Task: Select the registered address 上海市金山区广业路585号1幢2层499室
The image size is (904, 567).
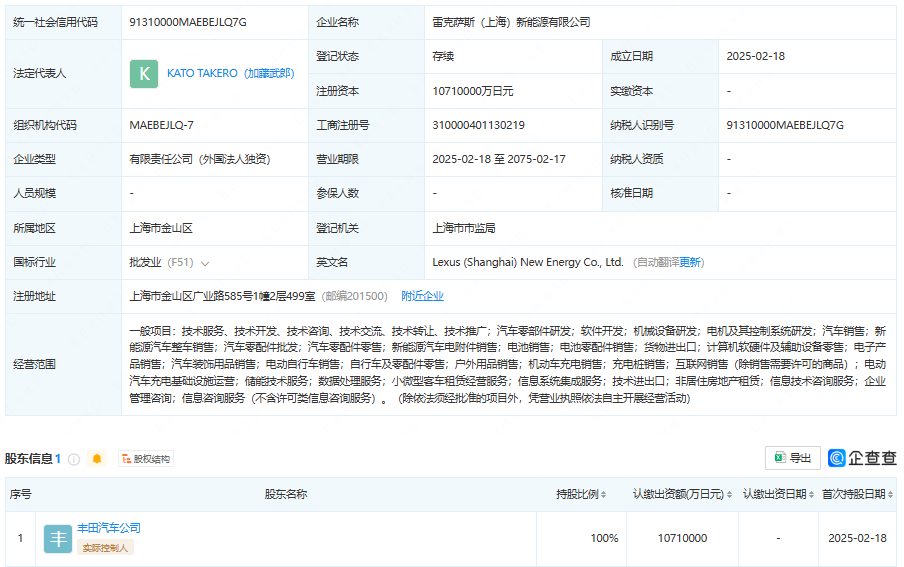Action: [222, 296]
